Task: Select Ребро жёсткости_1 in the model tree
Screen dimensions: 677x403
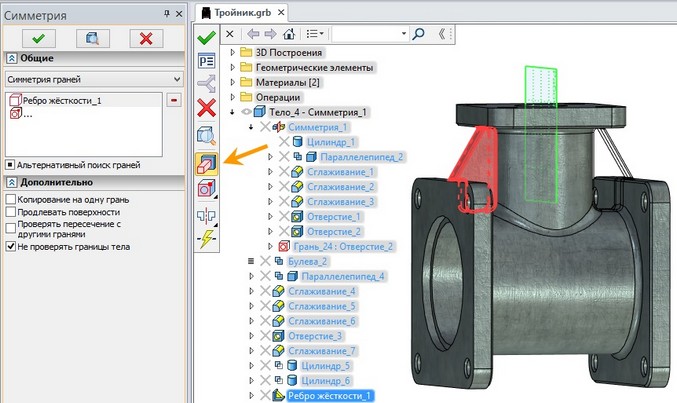Action: [330, 396]
